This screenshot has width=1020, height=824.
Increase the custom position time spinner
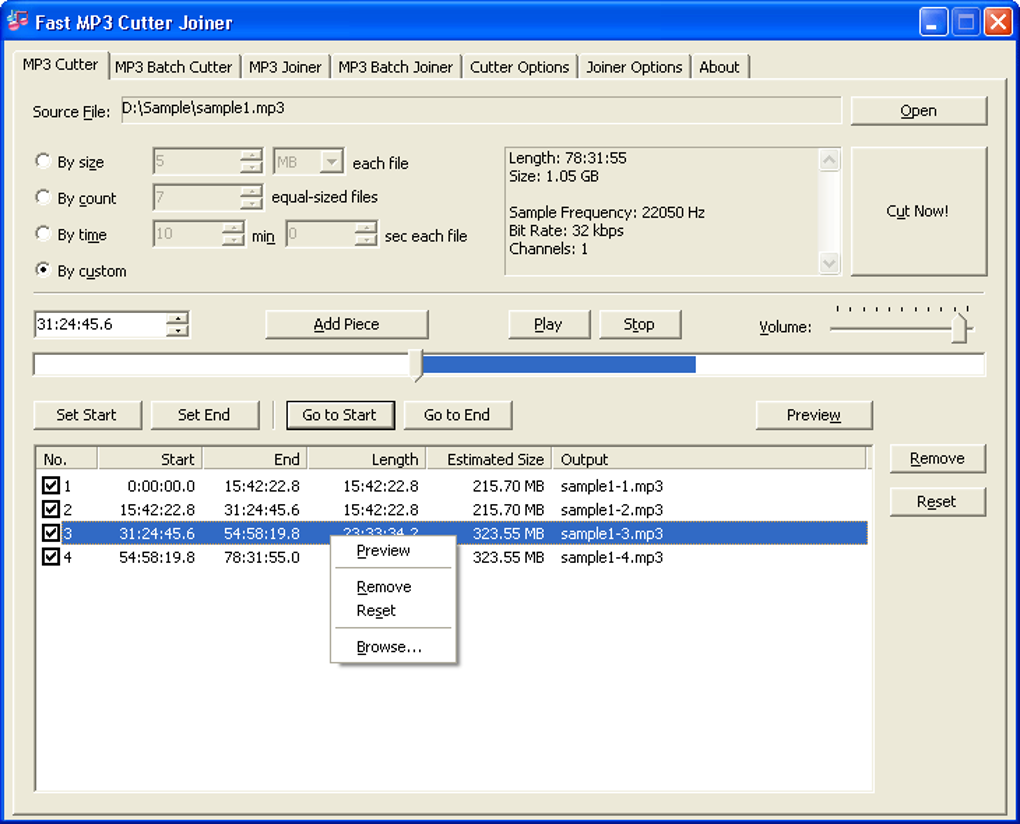(178, 319)
